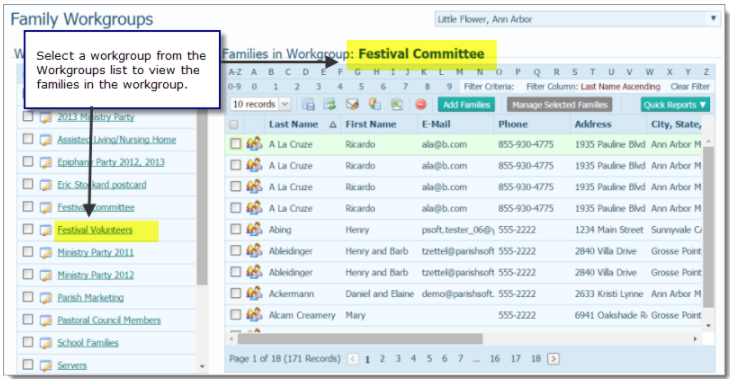730x379 pixels.
Task: Click edit icon beside Pastoral Council Members
Action: coord(46,320)
